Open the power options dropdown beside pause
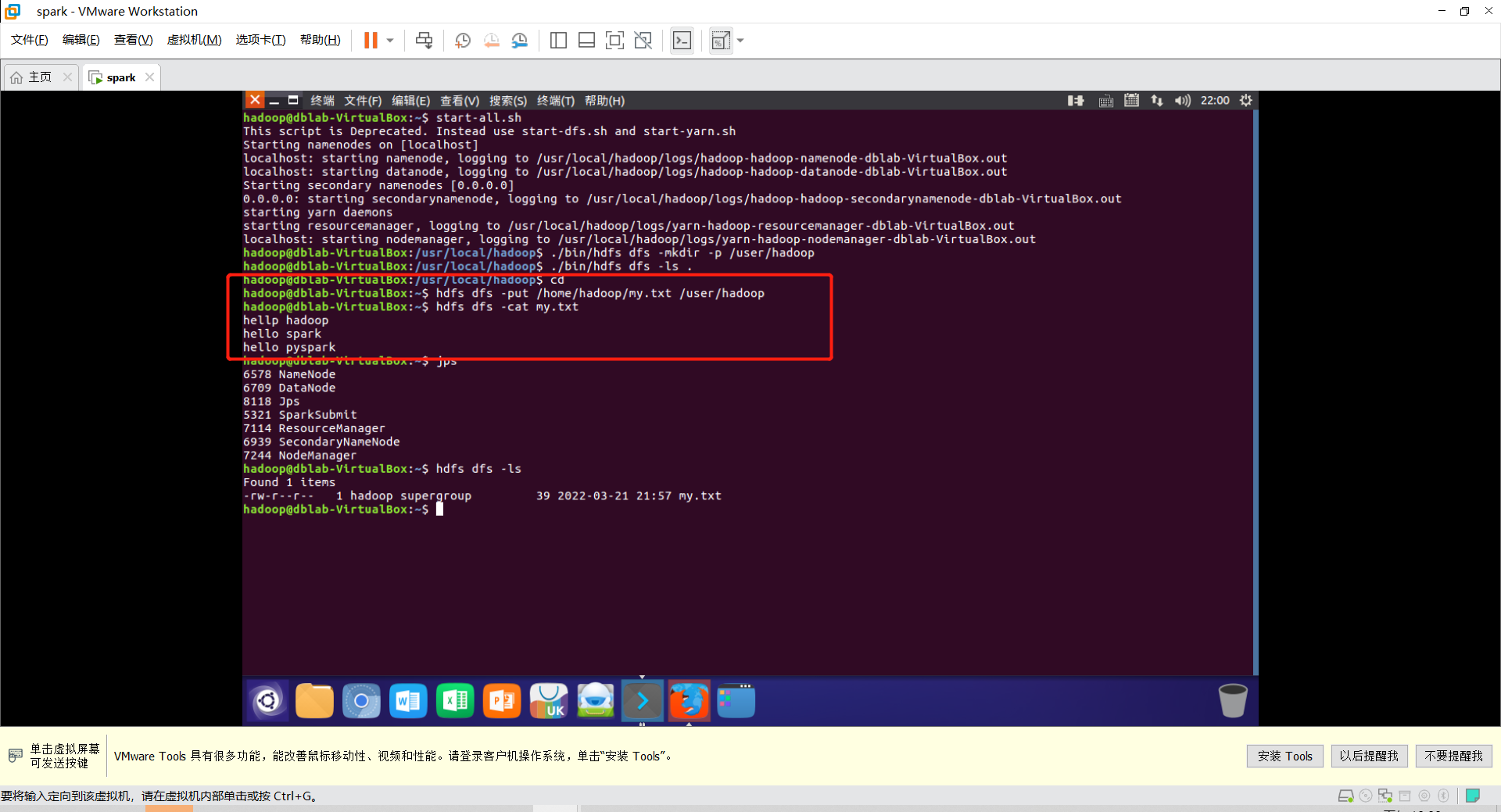The width and height of the screenshot is (1501, 812). point(390,40)
